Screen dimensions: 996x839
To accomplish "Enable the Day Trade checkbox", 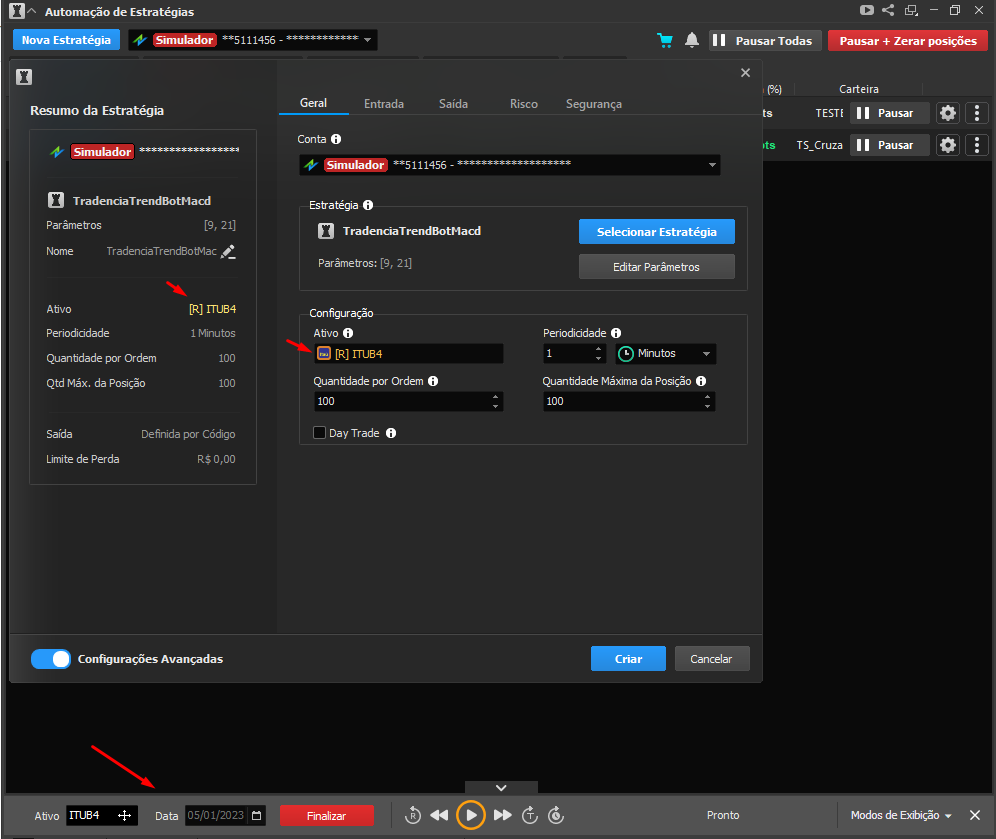I will tap(320, 433).
